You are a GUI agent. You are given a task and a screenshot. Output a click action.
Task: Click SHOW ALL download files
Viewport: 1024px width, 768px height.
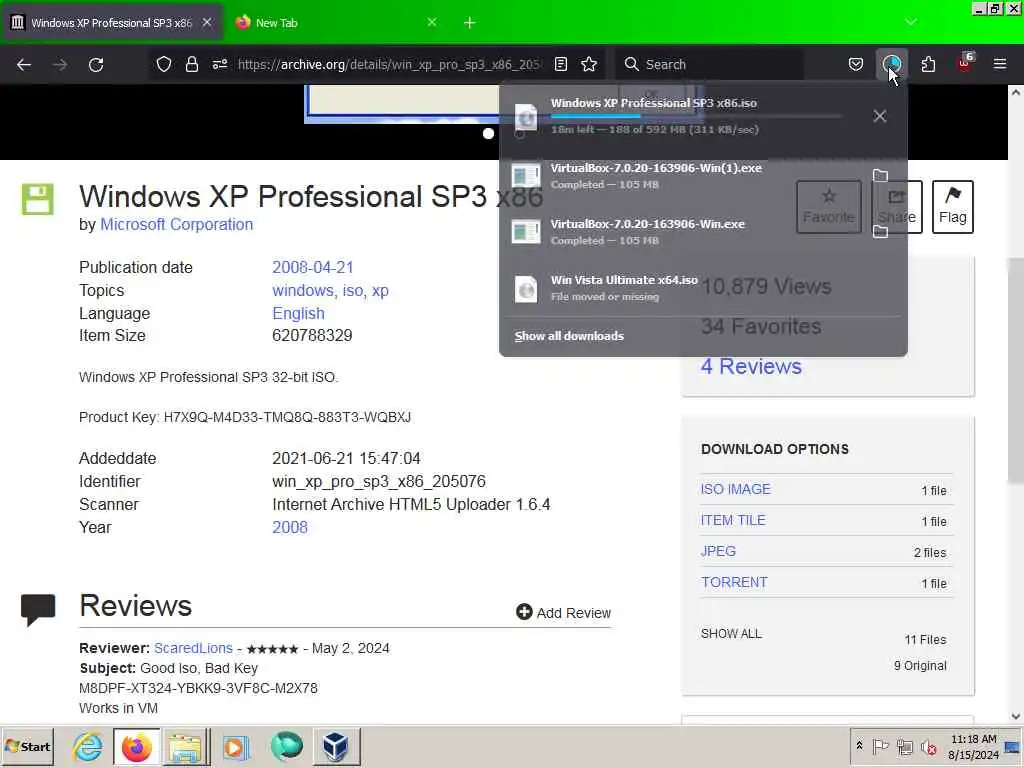pyautogui.click(x=731, y=633)
